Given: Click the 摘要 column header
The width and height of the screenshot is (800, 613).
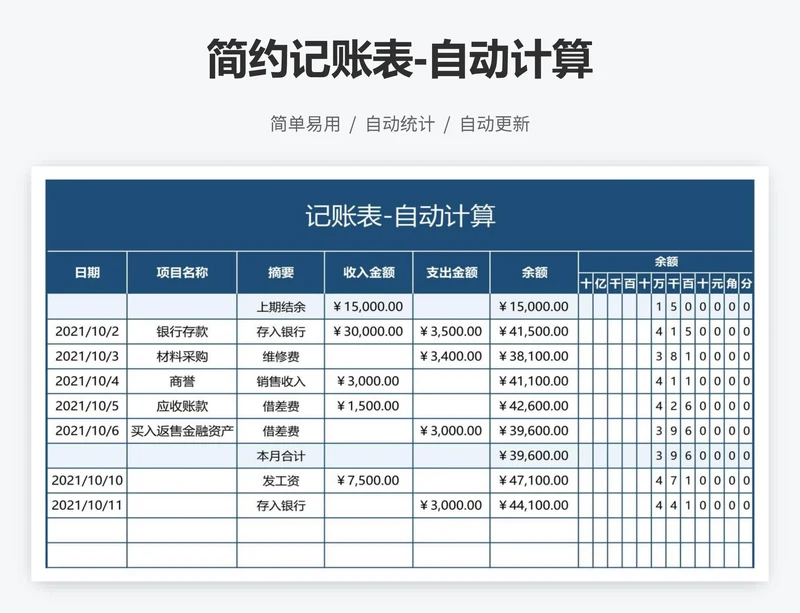Looking at the screenshot, I should click(x=281, y=273).
